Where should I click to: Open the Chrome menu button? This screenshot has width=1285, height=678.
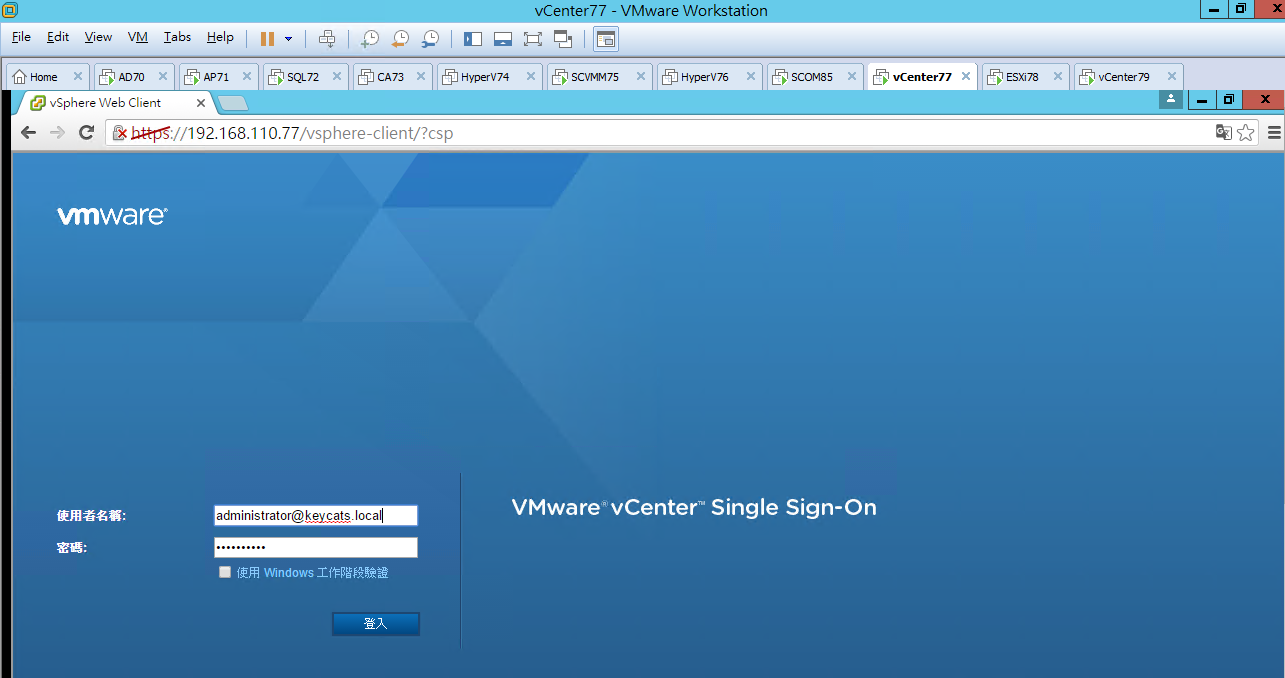pos(1274,132)
